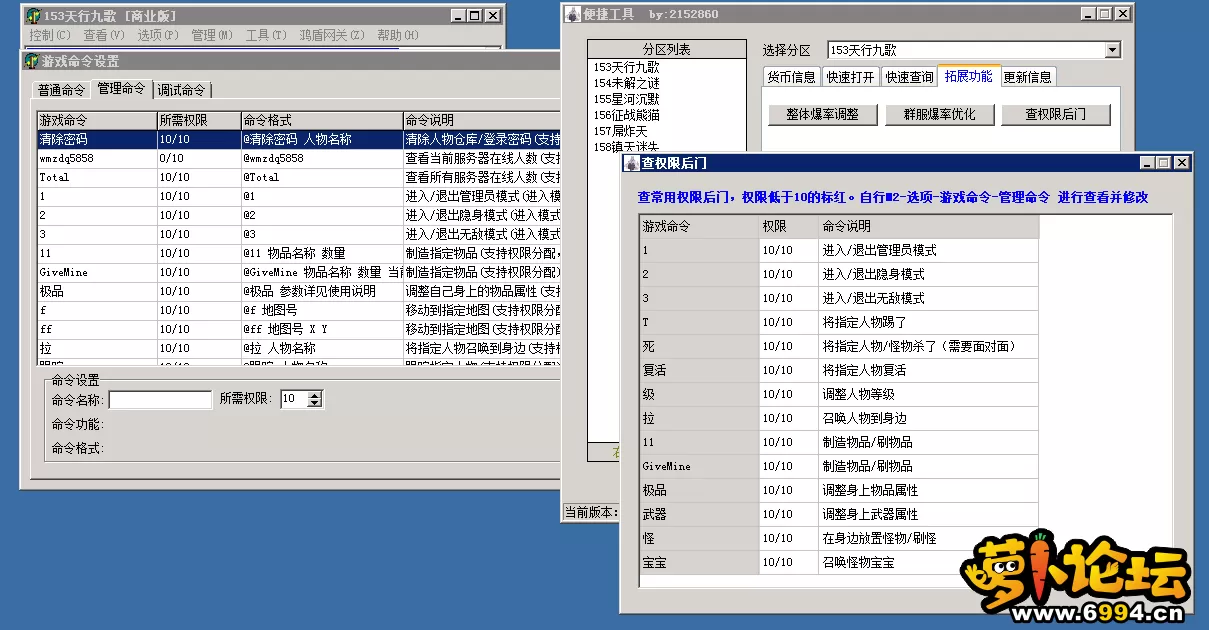Select 155星河沉默 in the 分区列表
This screenshot has height=630, width=1209.
[626, 98]
